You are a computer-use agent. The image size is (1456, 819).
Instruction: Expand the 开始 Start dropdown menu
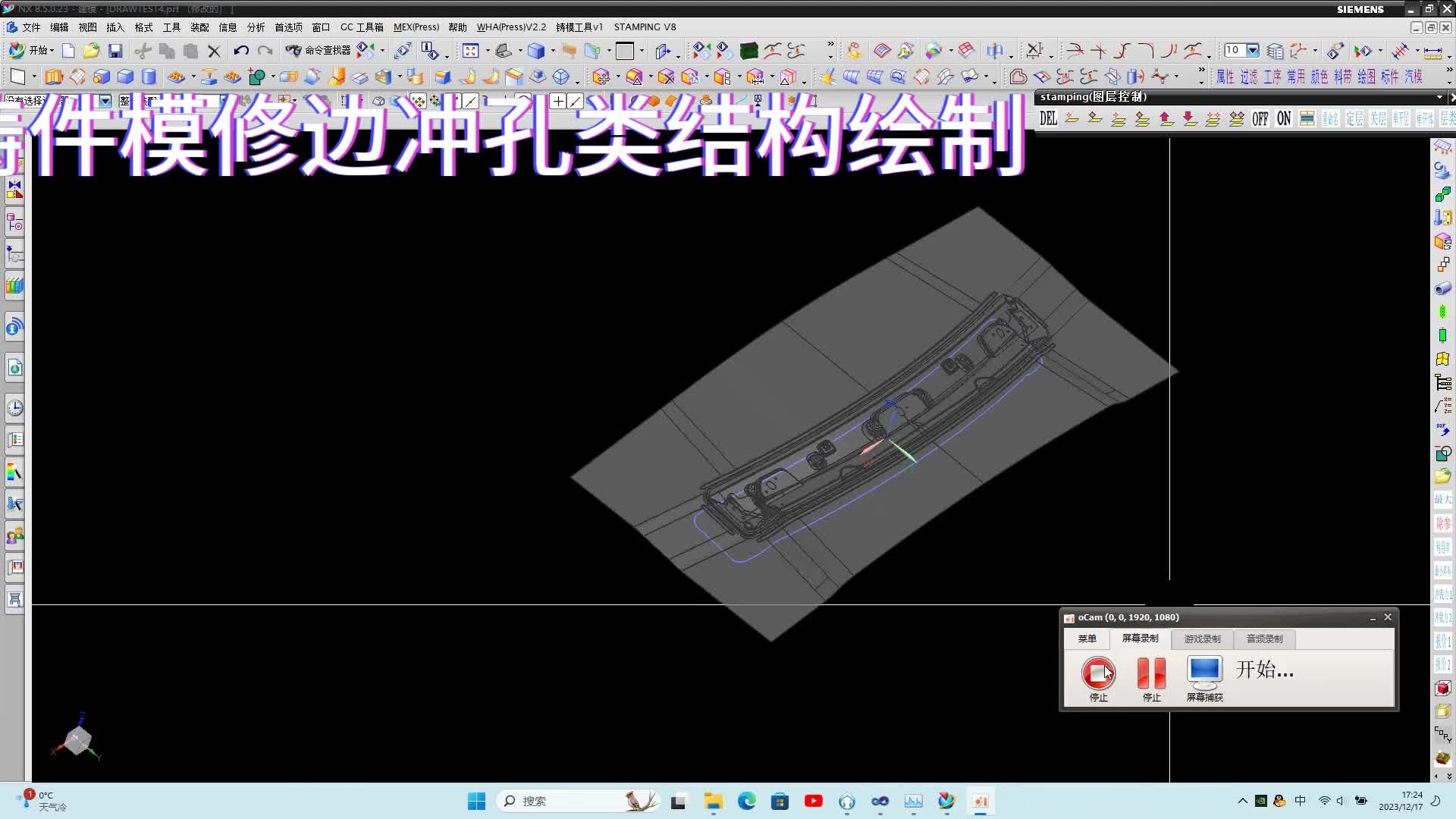click(52, 50)
